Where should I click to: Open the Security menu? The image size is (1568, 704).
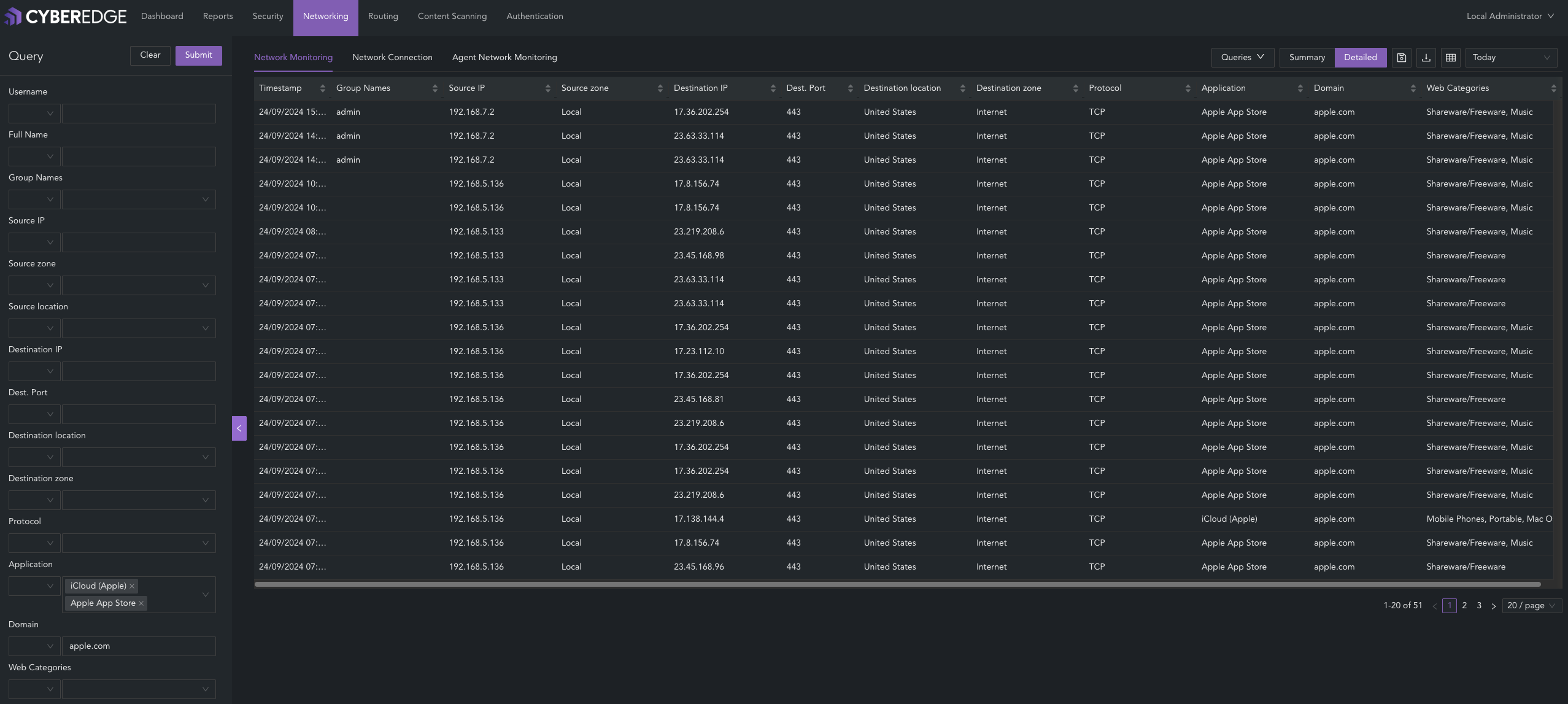[x=268, y=17]
